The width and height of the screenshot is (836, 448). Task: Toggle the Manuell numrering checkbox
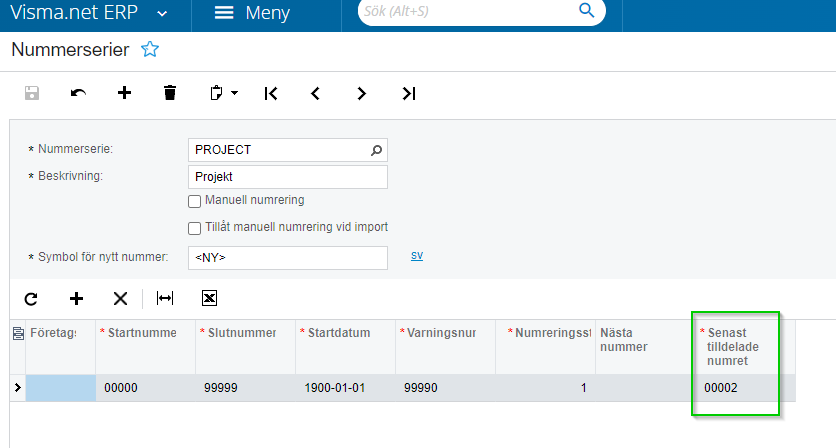coord(195,202)
